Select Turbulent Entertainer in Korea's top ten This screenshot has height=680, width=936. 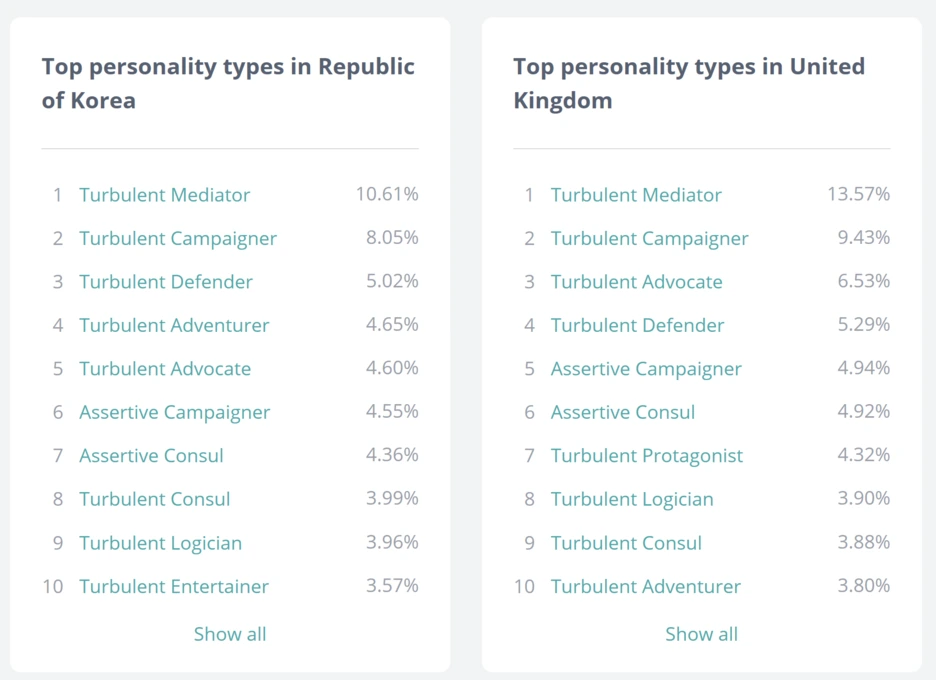point(173,586)
